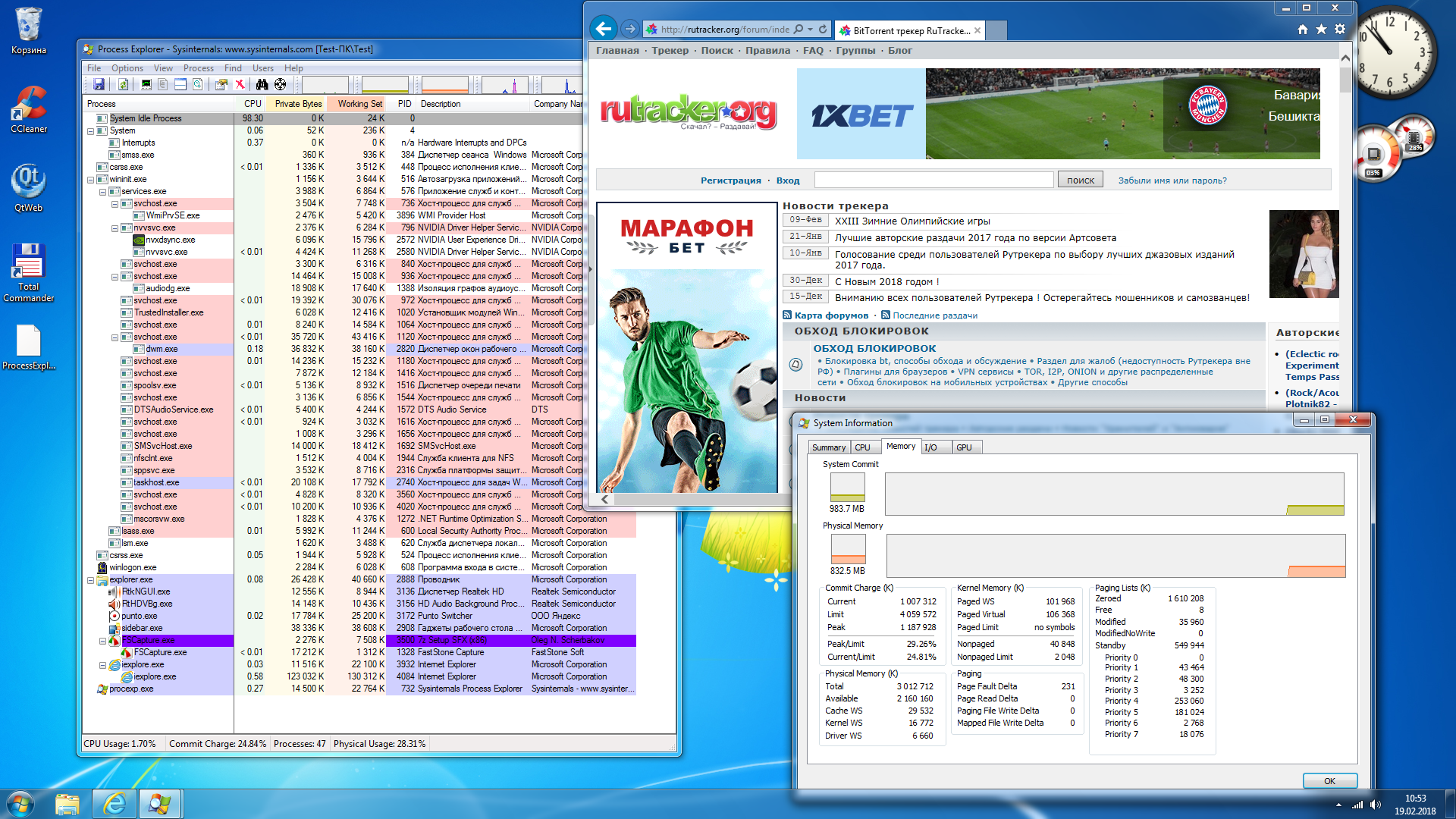Click the Properties toolbar icon
Viewport: 1456px width, 819px height.
tap(221, 84)
